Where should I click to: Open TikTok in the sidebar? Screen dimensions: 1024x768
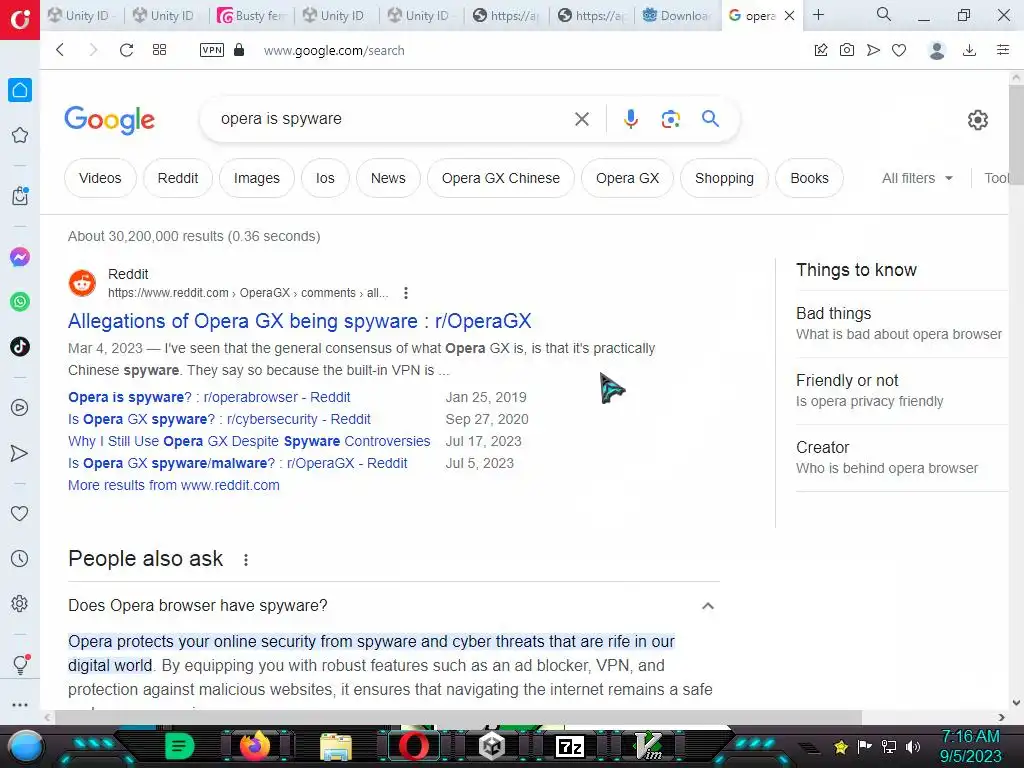(20, 347)
